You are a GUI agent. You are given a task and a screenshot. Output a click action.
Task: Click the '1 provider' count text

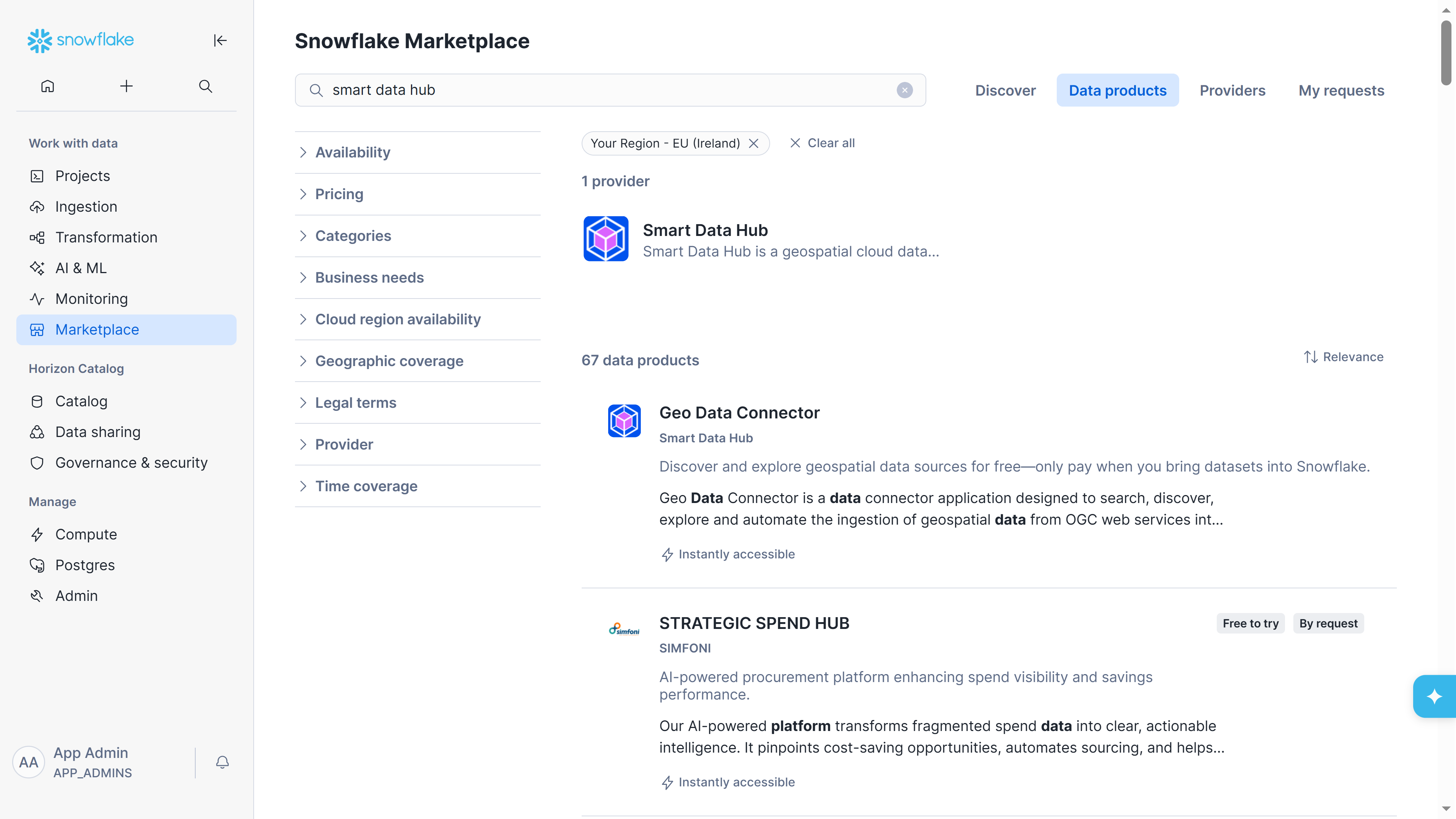click(615, 181)
